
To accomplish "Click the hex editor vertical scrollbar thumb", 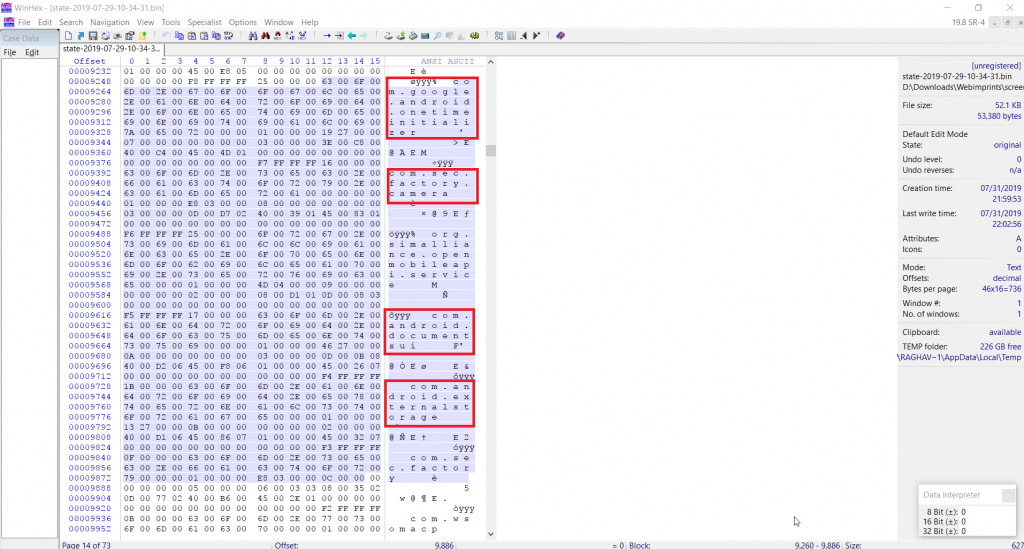I will coord(490,151).
